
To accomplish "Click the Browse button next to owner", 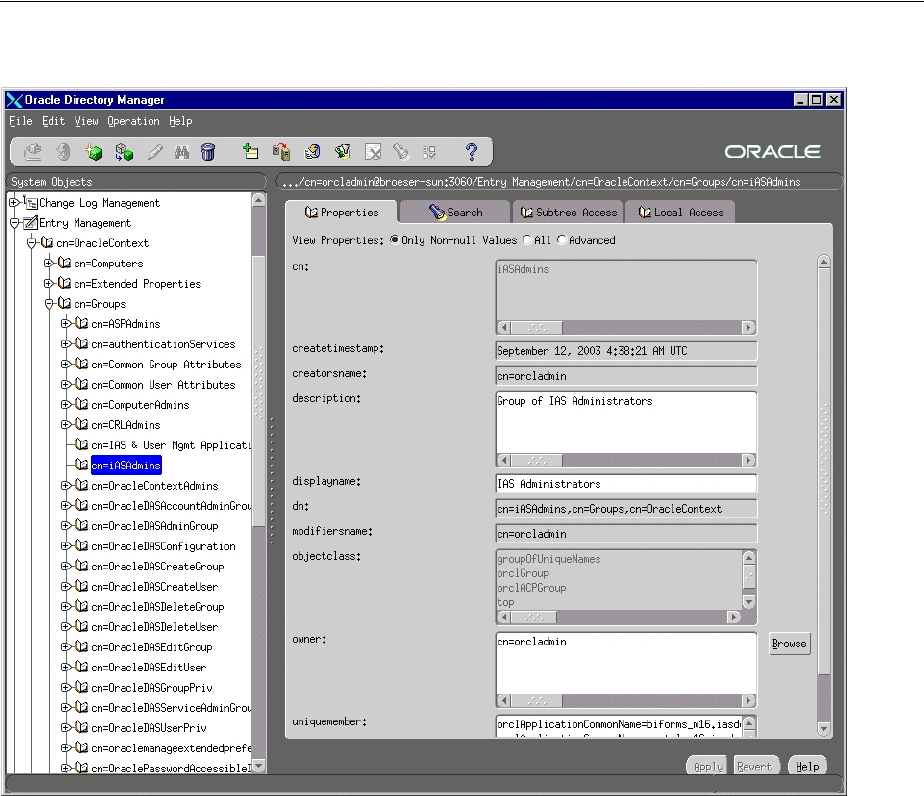I will coord(789,643).
